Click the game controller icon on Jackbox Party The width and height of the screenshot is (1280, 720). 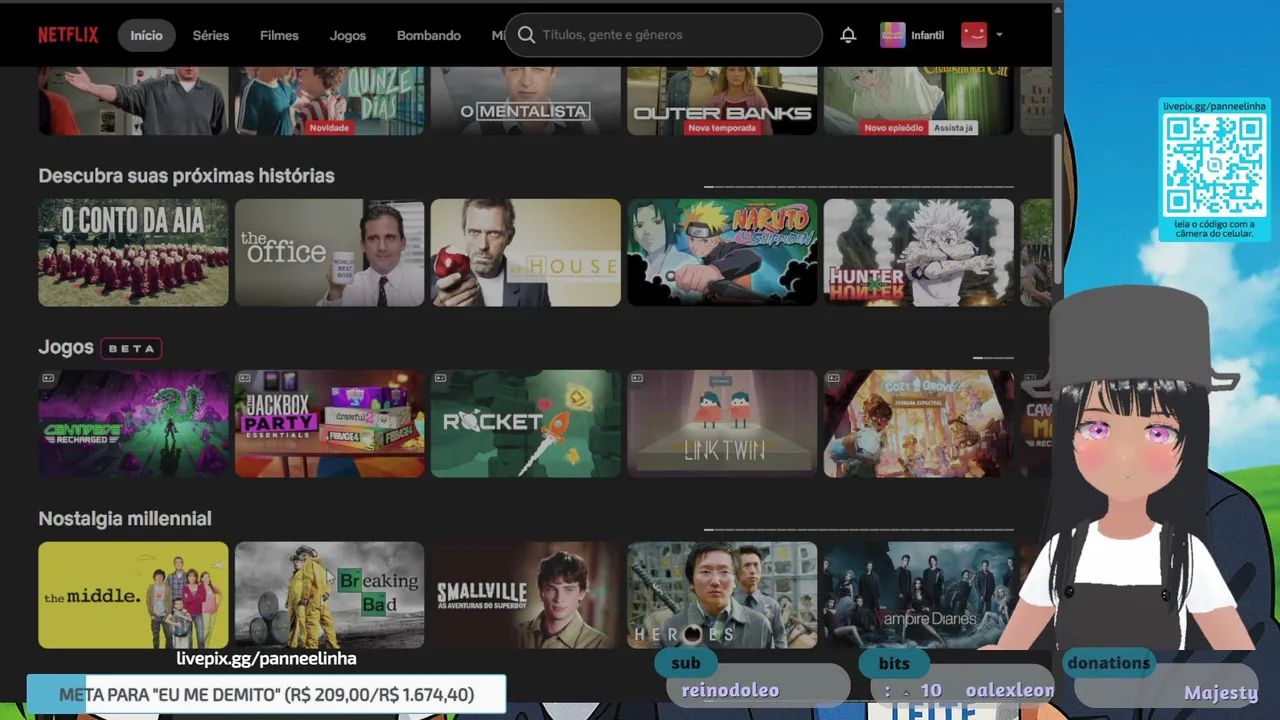point(244,378)
